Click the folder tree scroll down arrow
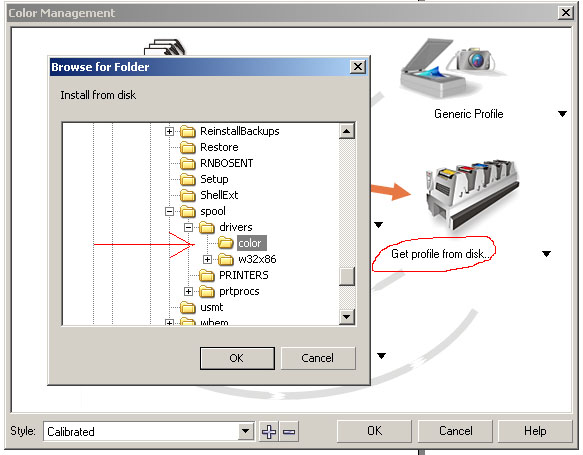Screen dimensions: 583x455 (347, 317)
